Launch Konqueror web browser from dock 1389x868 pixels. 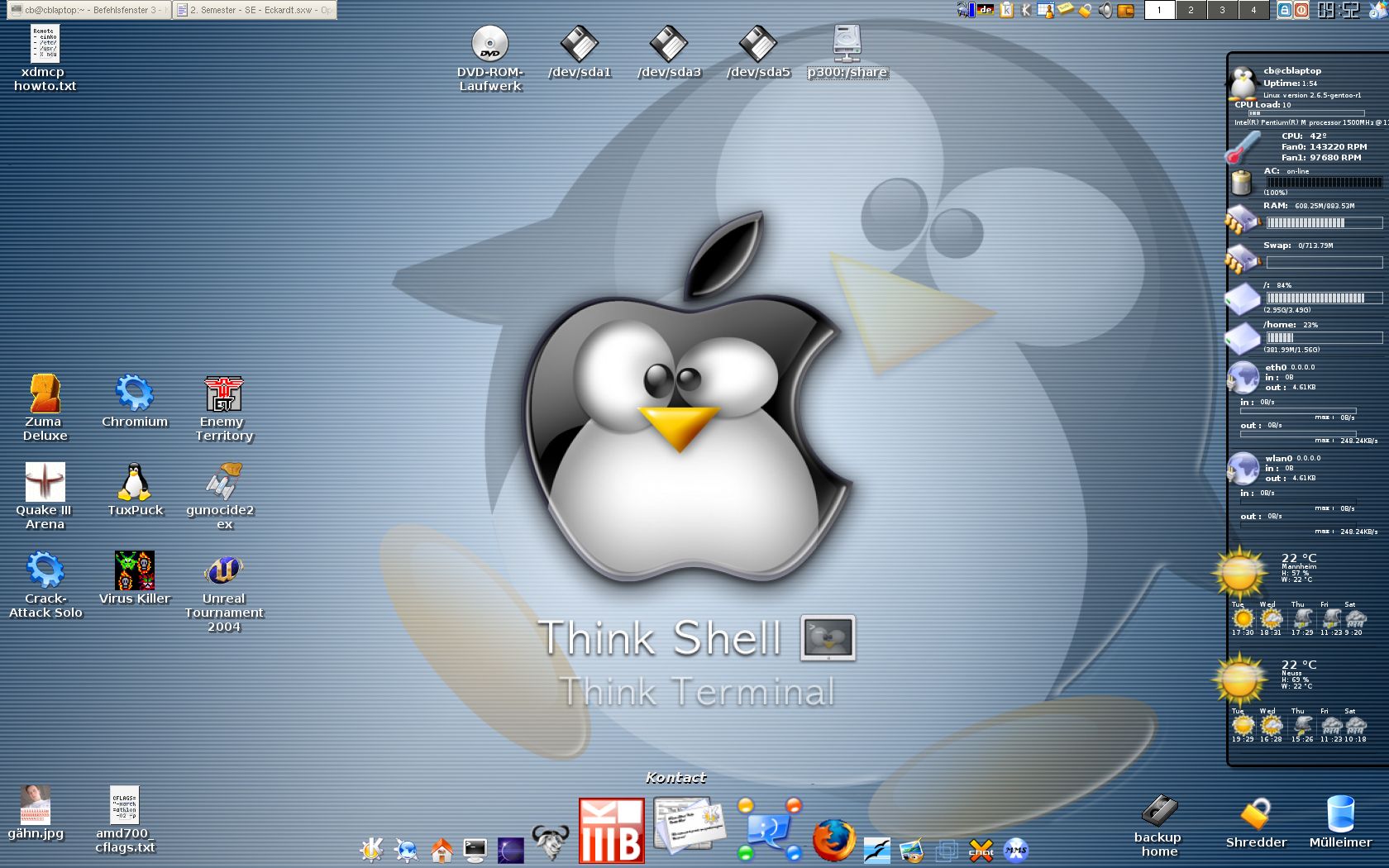(x=406, y=849)
